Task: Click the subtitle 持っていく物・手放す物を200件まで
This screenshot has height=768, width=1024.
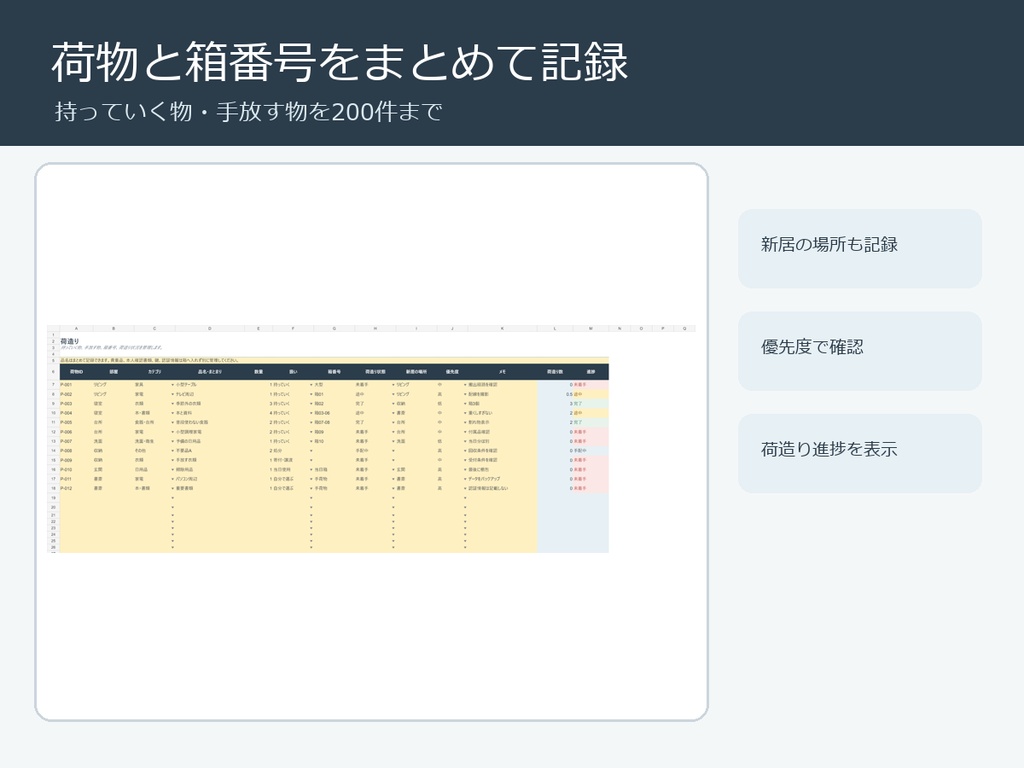Action: point(248,112)
